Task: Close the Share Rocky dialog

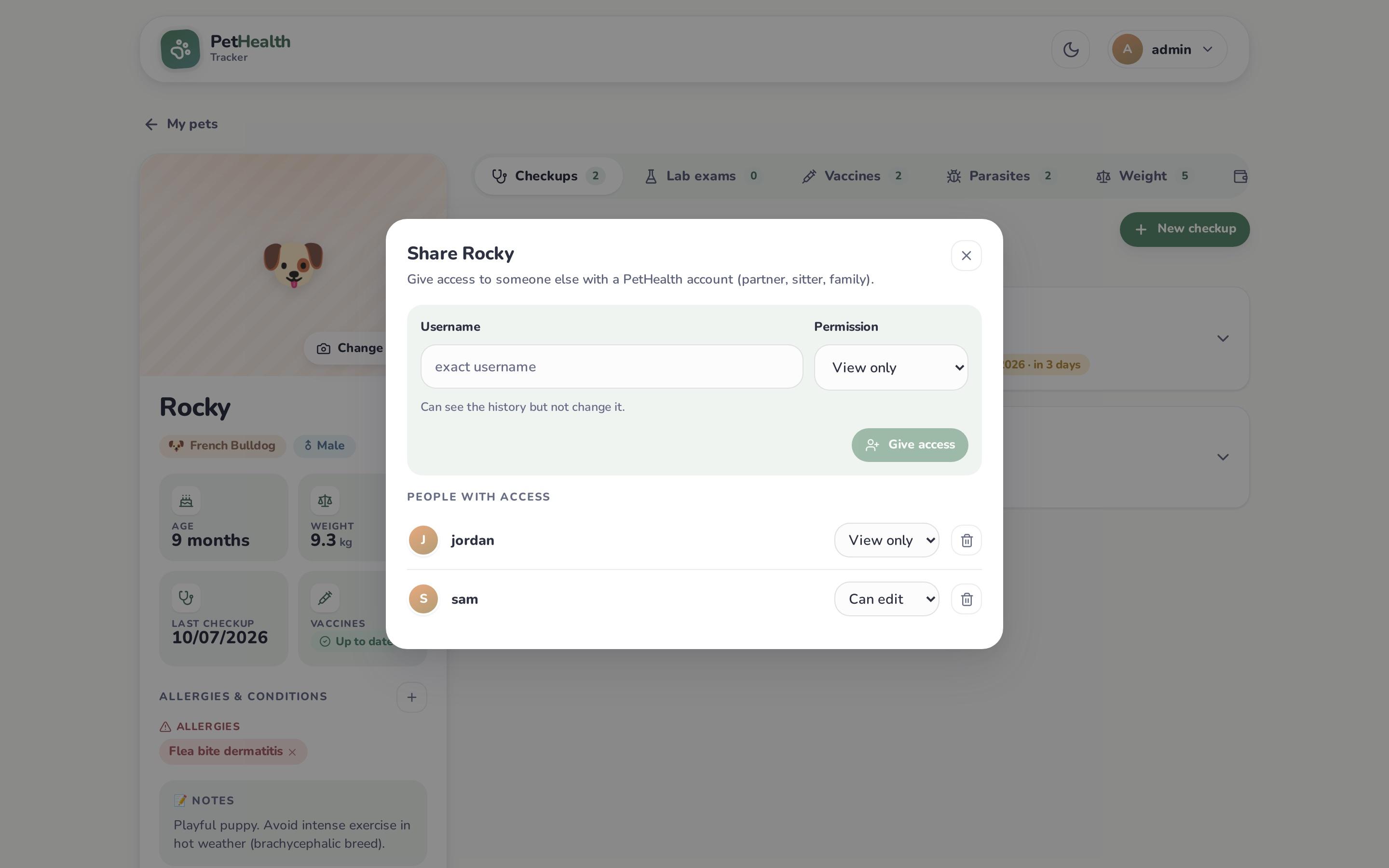Action: pyautogui.click(x=967, y=256)
